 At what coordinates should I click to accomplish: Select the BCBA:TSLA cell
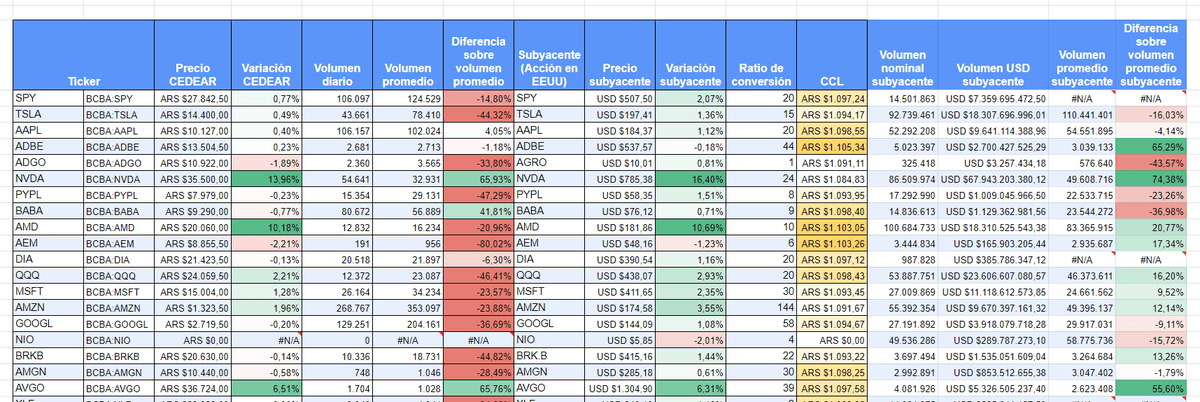tap(118, 114)
